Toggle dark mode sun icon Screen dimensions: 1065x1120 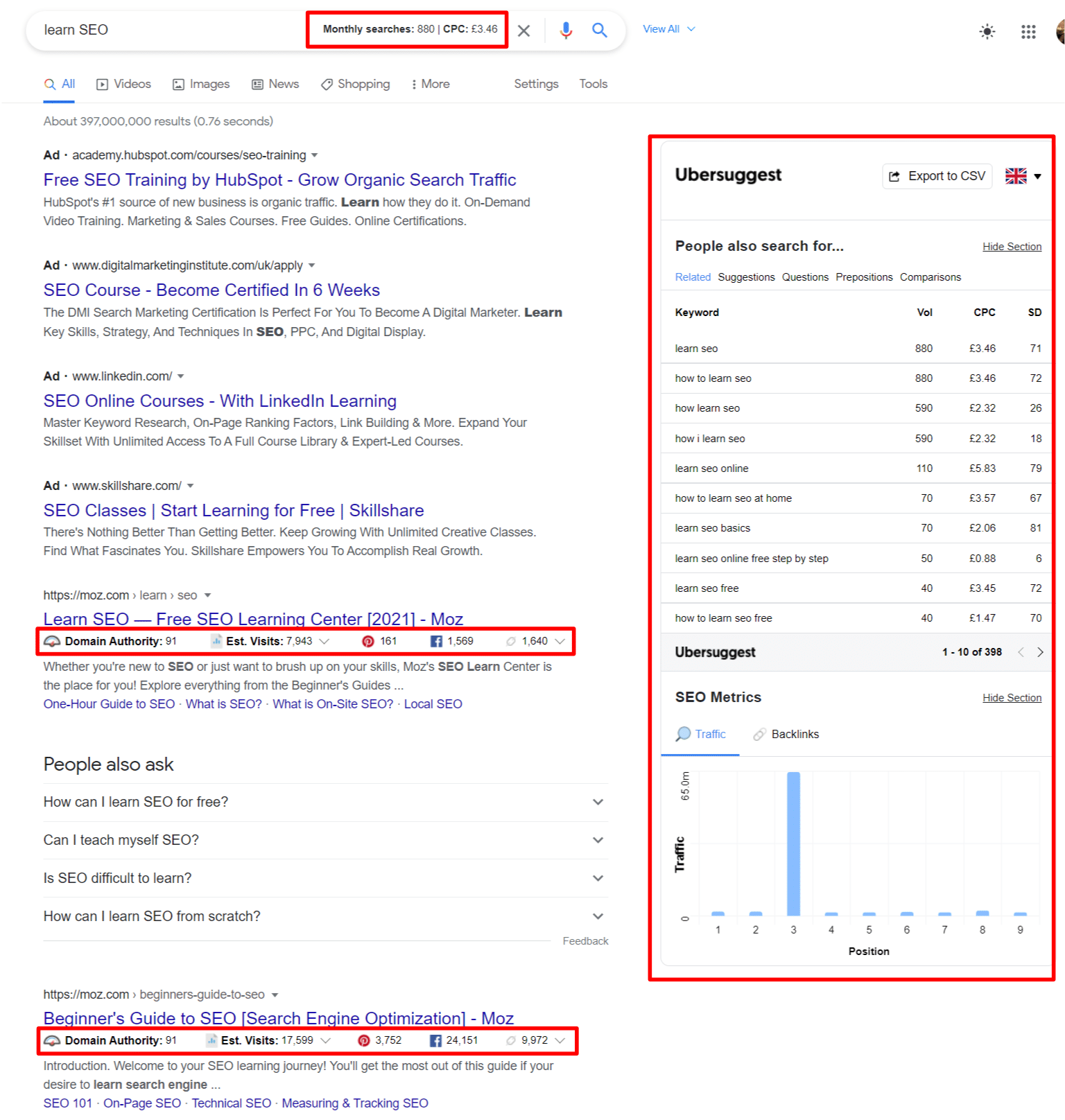coord(987,31)
